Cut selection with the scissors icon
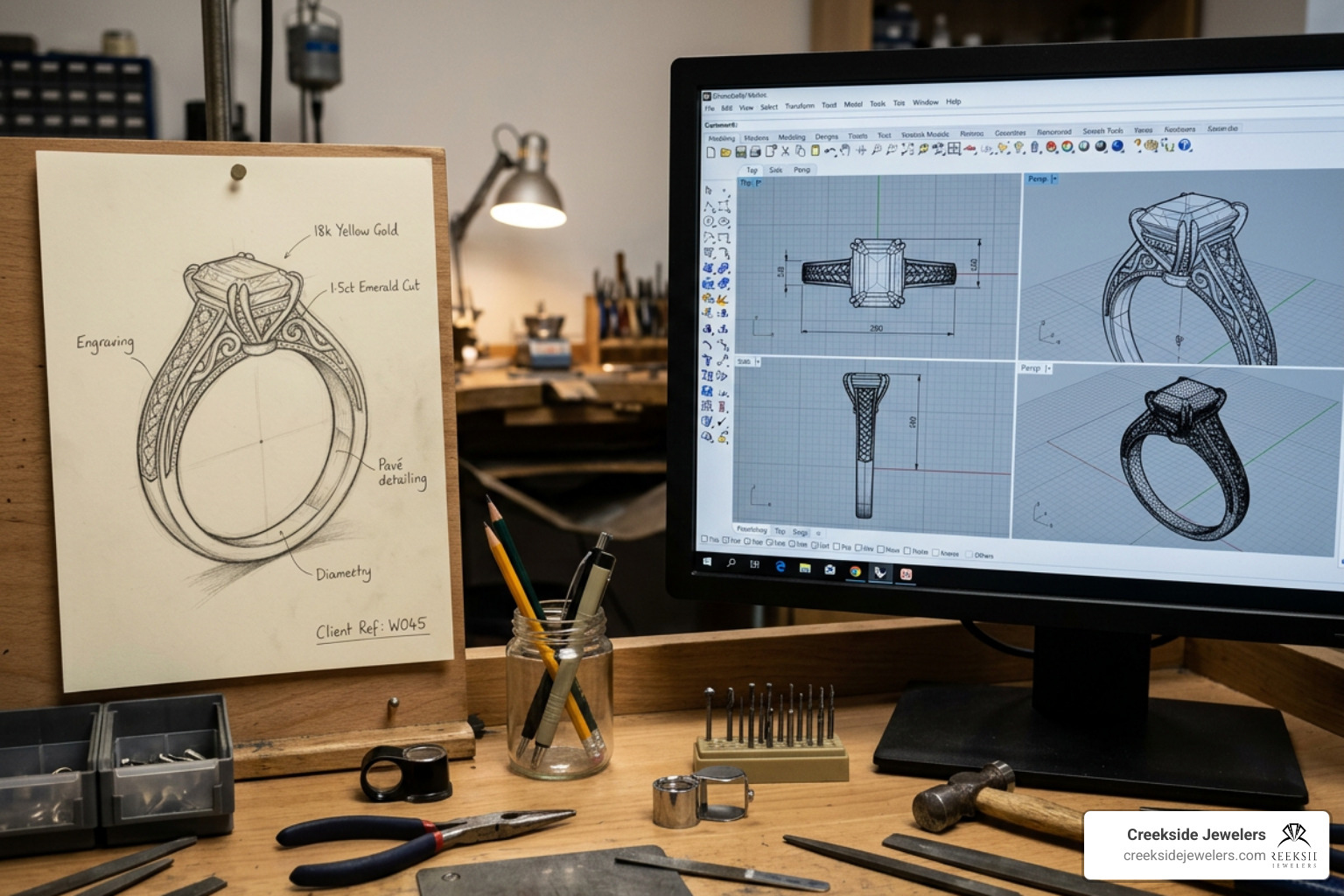This screenshot has height=896, width=1344. click(x=785, y=151)
